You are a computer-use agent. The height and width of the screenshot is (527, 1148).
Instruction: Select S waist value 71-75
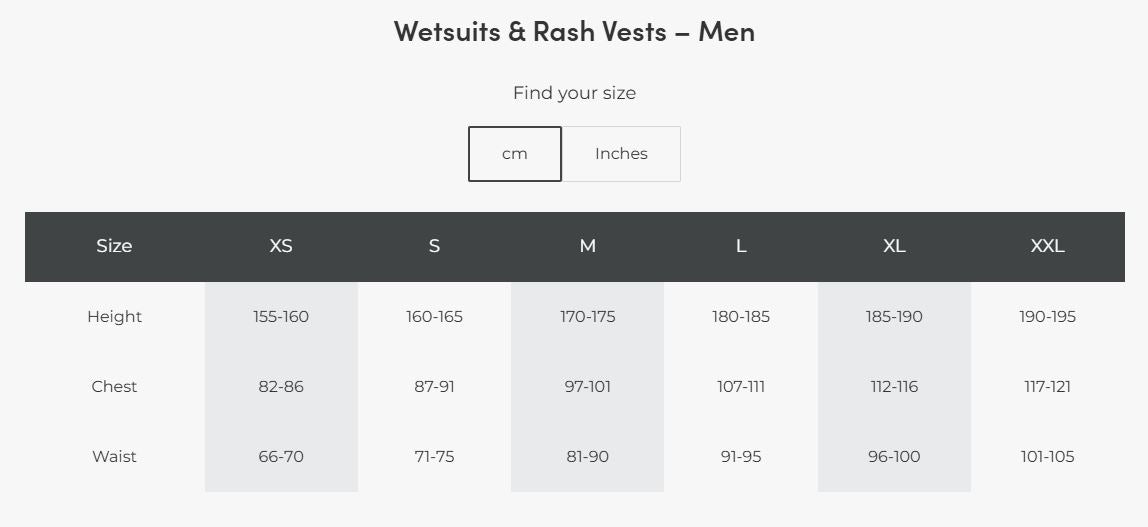click(434, 457)
